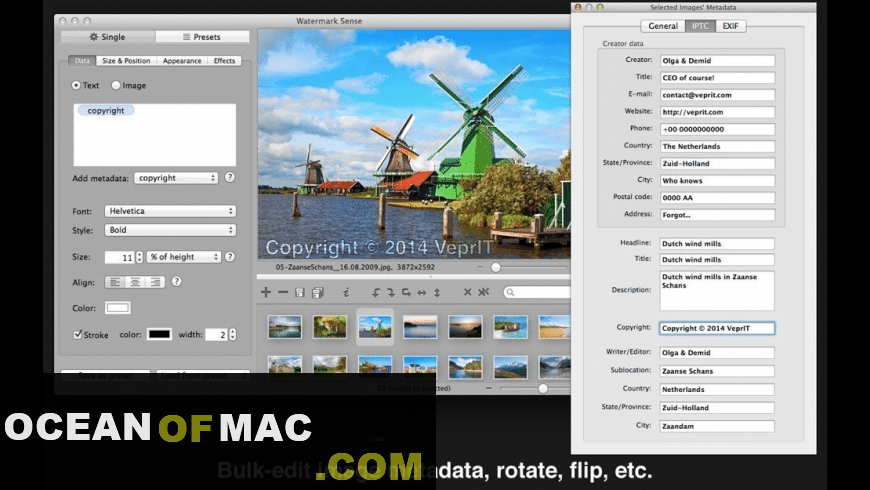This screenshot has height=490, width=870.
Task: Click the thumbnail size slider knob
Action: coord(543,388)
